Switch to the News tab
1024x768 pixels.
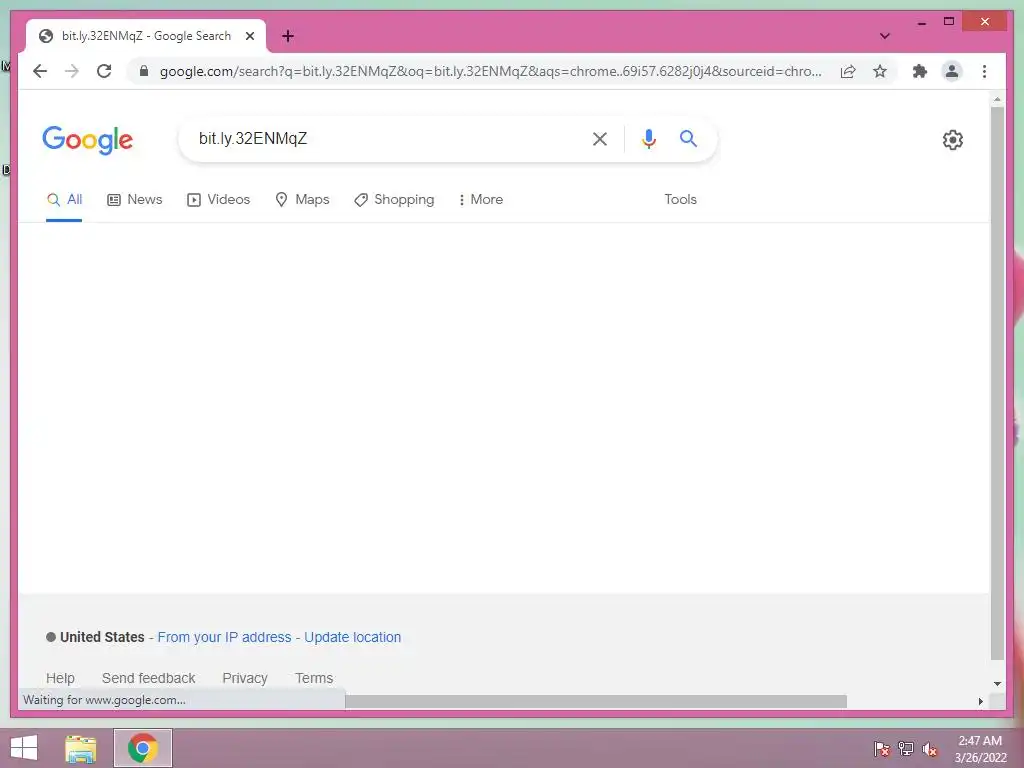tap(135, 199)
